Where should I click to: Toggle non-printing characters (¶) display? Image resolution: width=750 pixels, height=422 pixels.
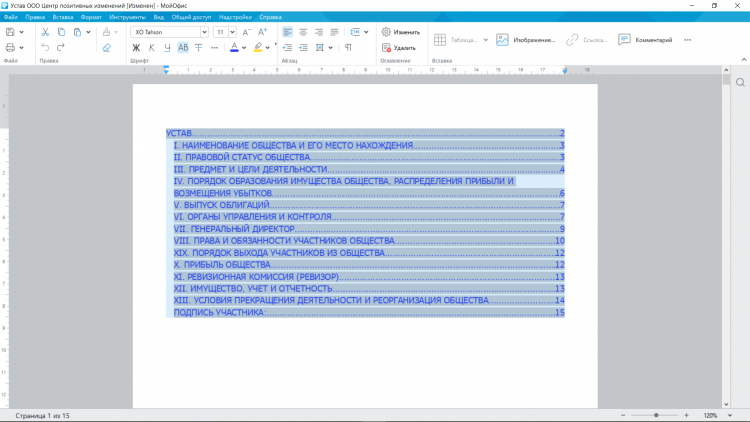coord(348,47)
